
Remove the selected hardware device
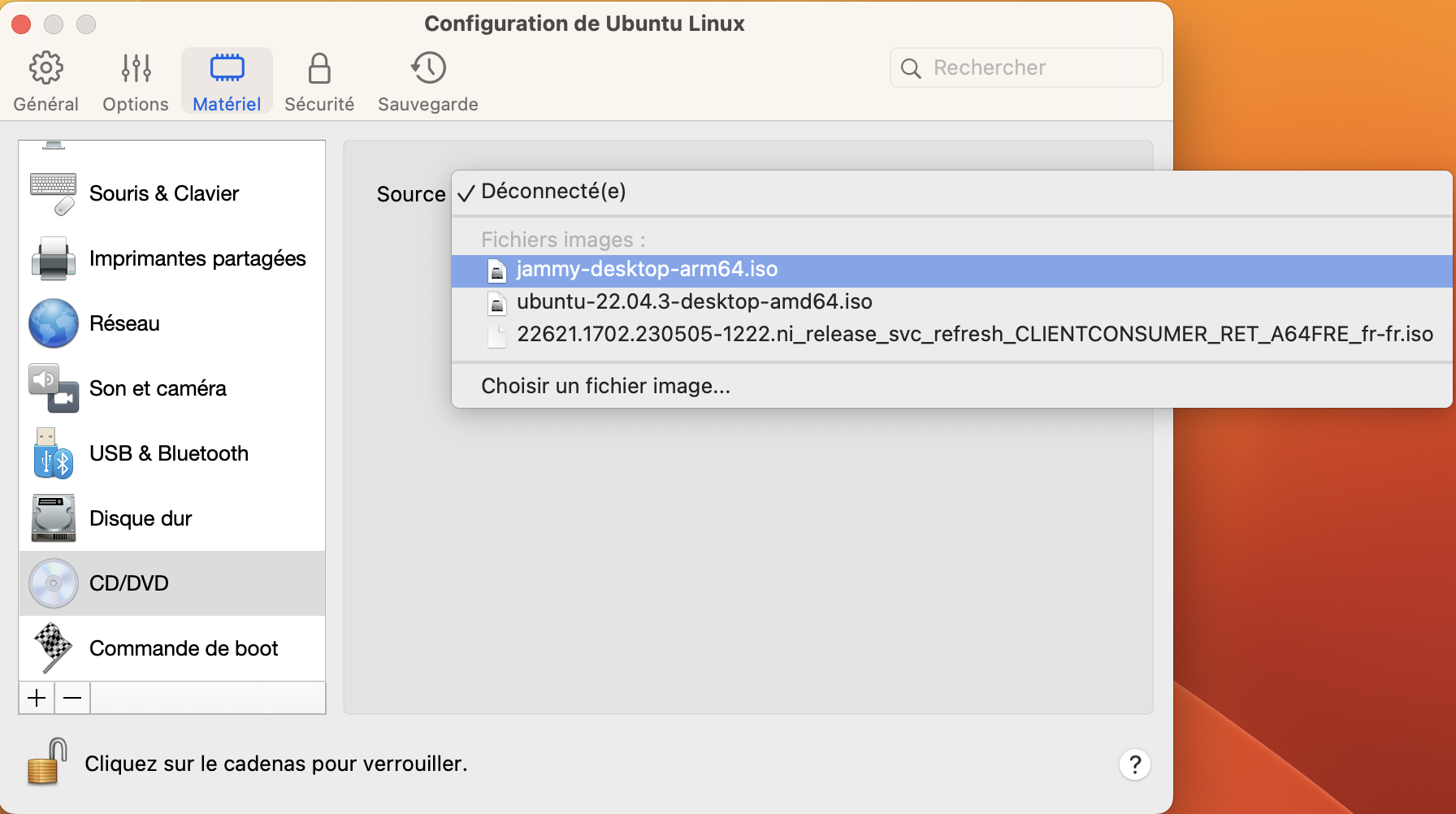coord(72,698)
